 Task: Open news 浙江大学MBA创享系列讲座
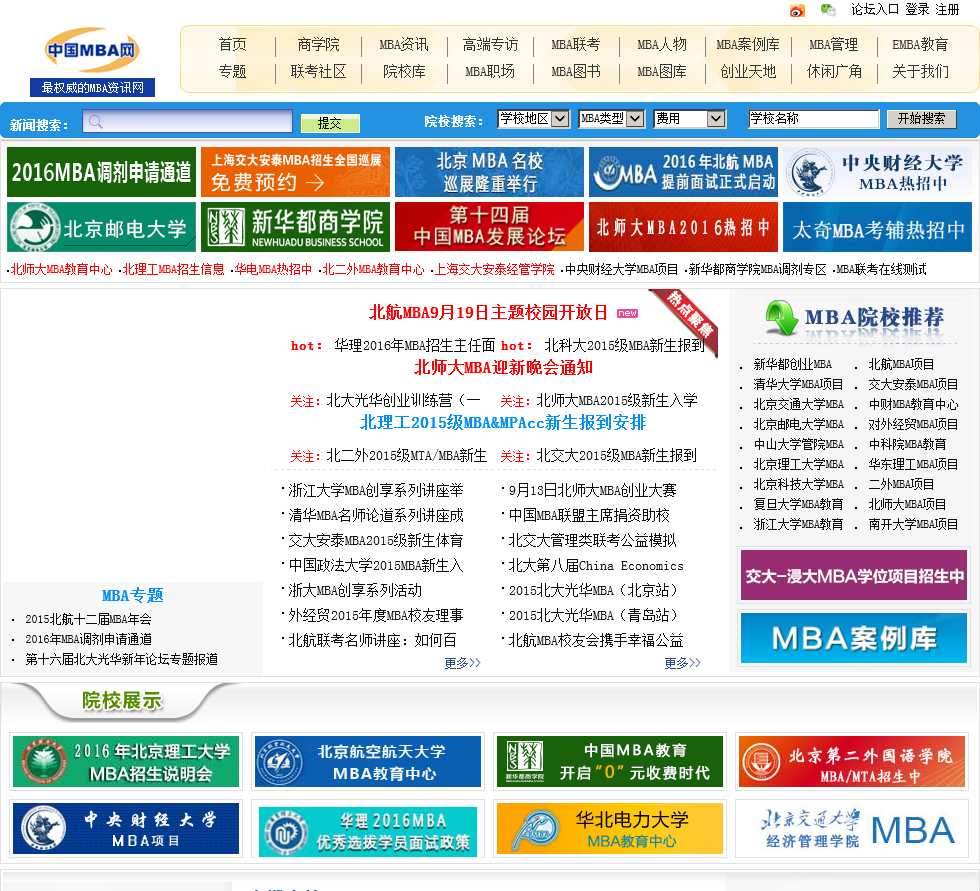pyautogui.click(x=376, y=490)
